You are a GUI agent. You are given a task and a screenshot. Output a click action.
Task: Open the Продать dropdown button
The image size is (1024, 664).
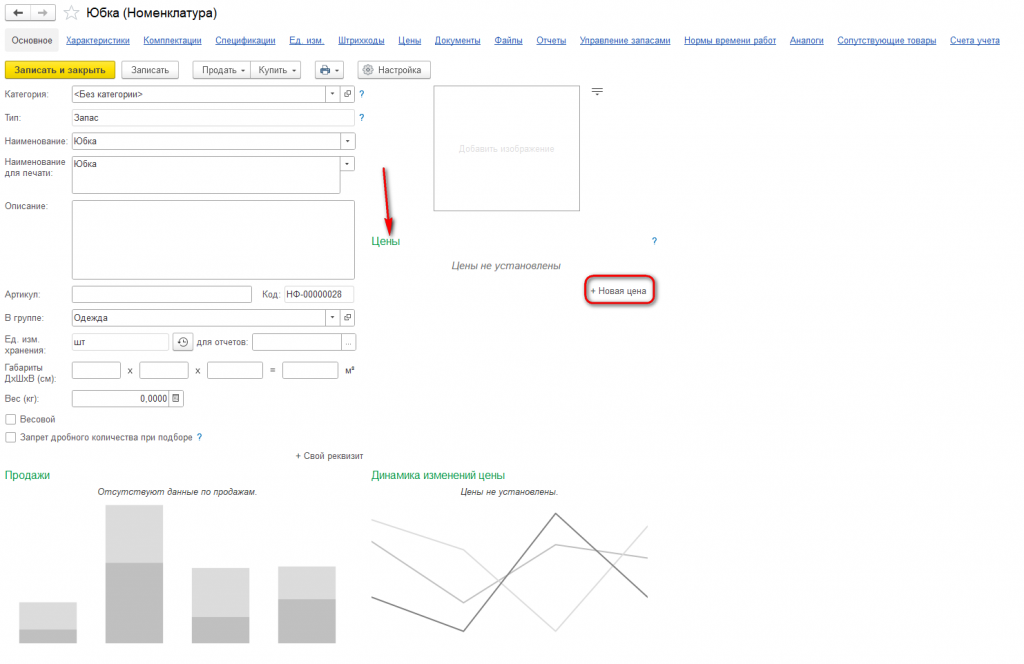pos(222,70)
